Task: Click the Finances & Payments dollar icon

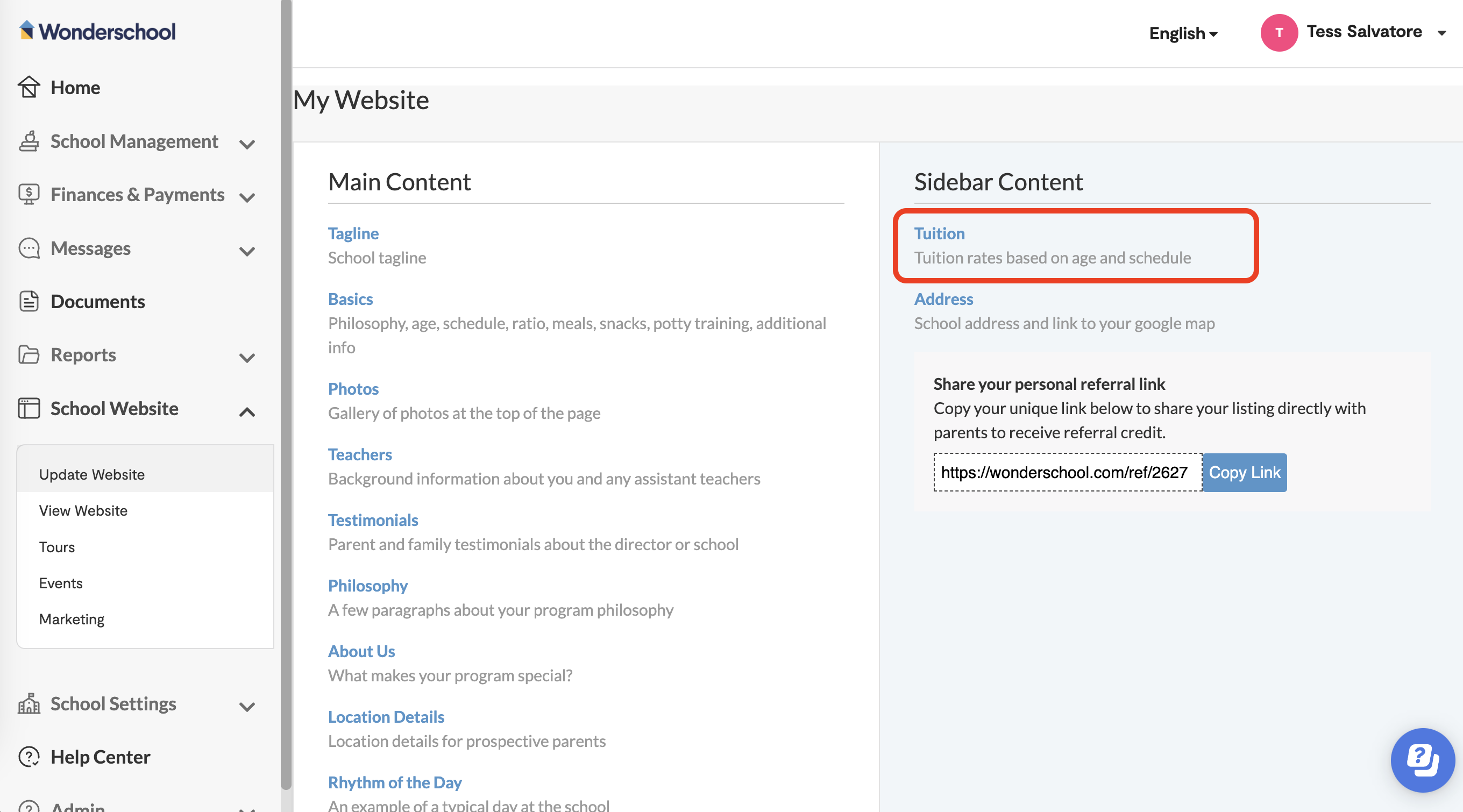Action: [29, 194]
